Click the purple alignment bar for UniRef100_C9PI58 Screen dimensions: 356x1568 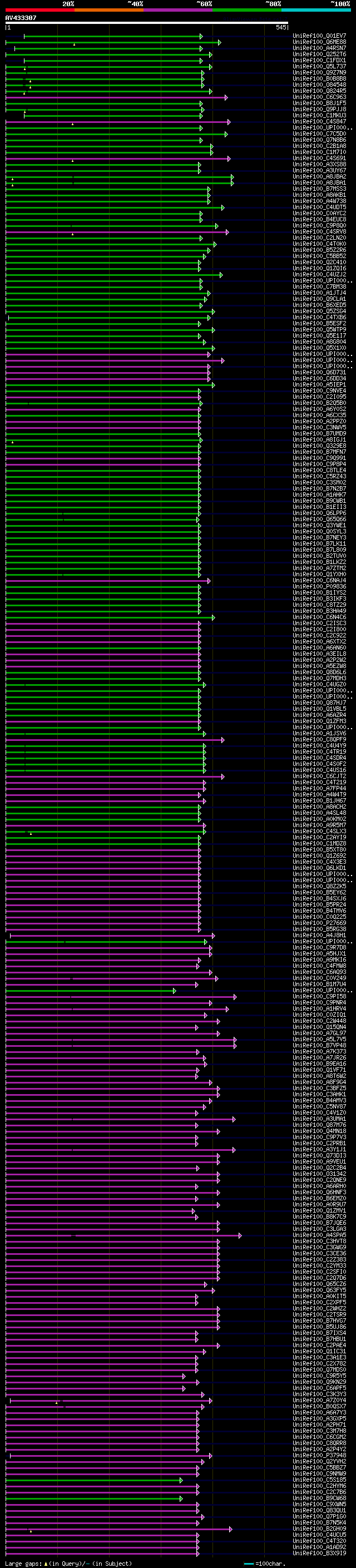(121, 997)
